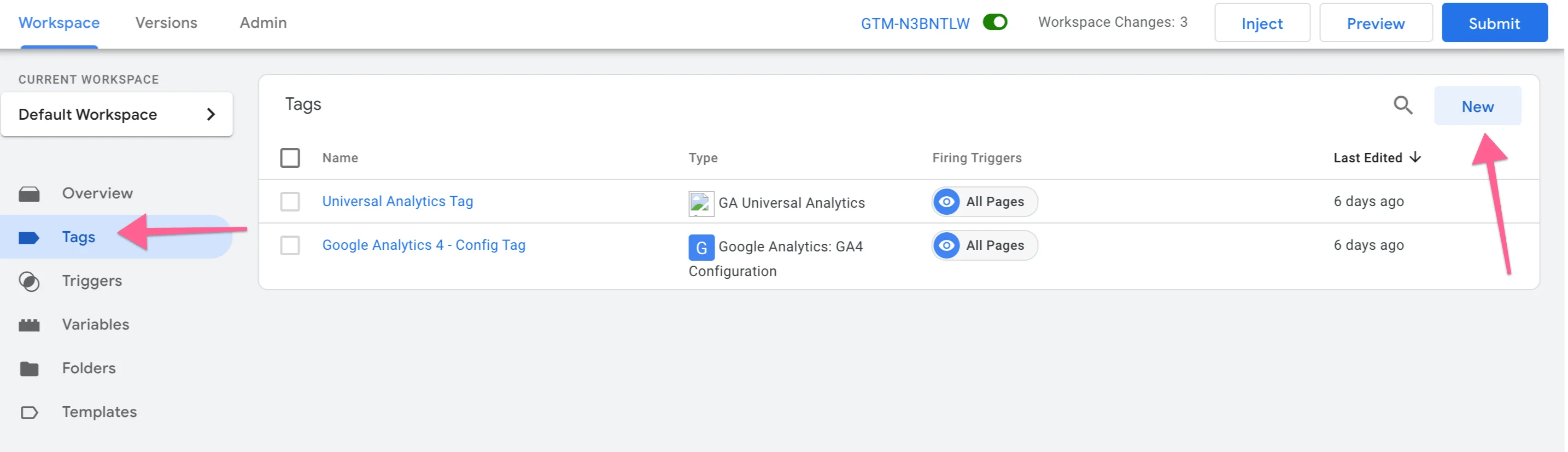Click the GA4 Configuration blue G icon
Viewport: 1568px width, 452px height.
click(700, 247)
